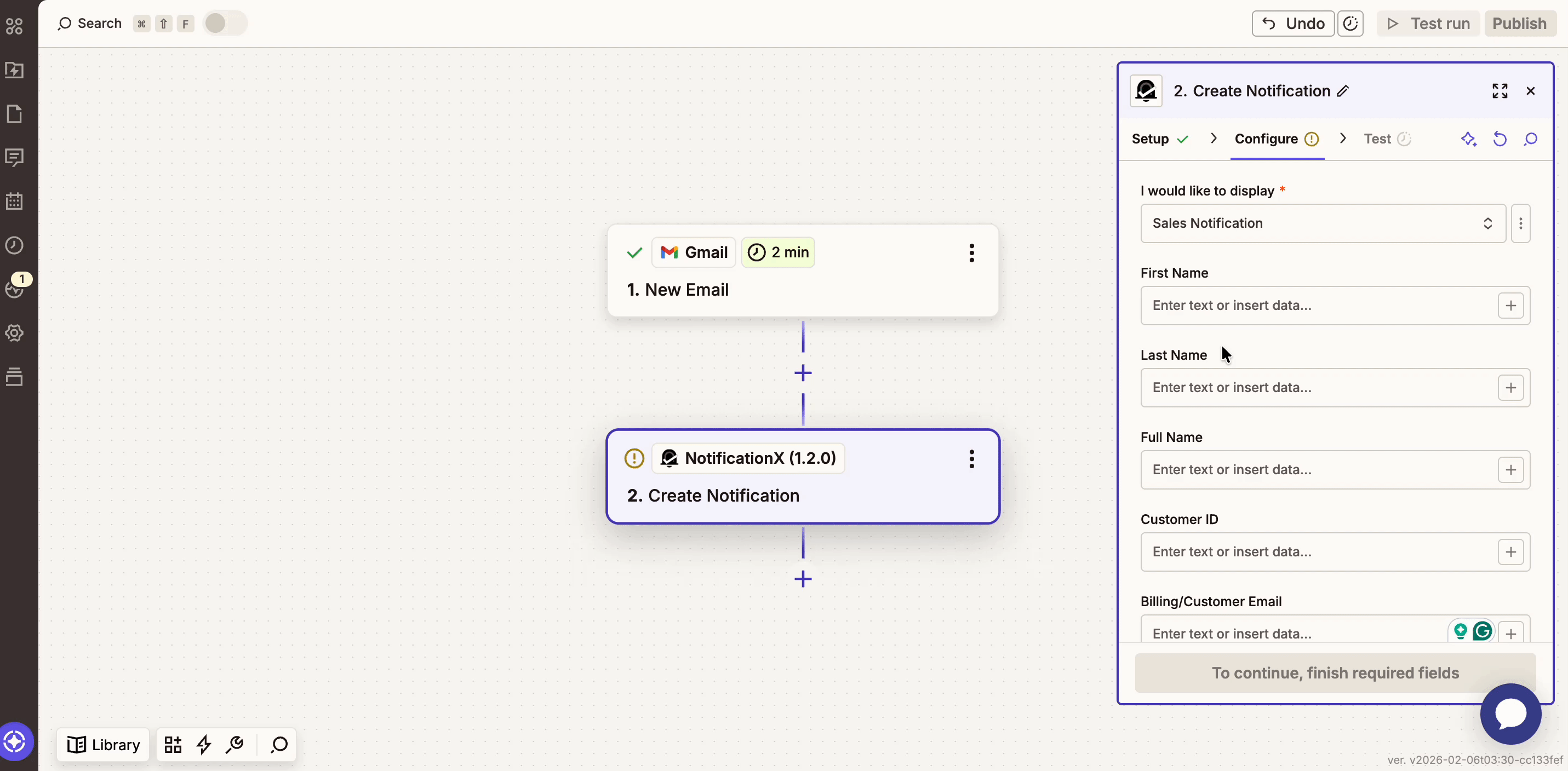
Task: Add step between Gmail and NotificationX
Action: pyautogui.click(x=803, y=373)
